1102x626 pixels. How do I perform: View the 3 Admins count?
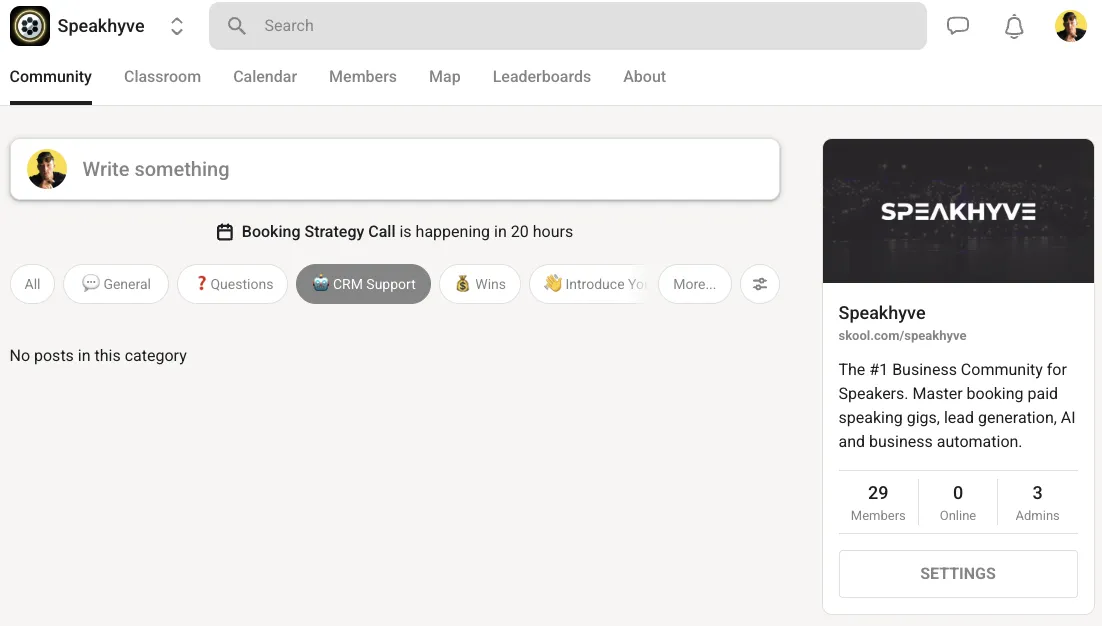click(x=1037, y=502)
